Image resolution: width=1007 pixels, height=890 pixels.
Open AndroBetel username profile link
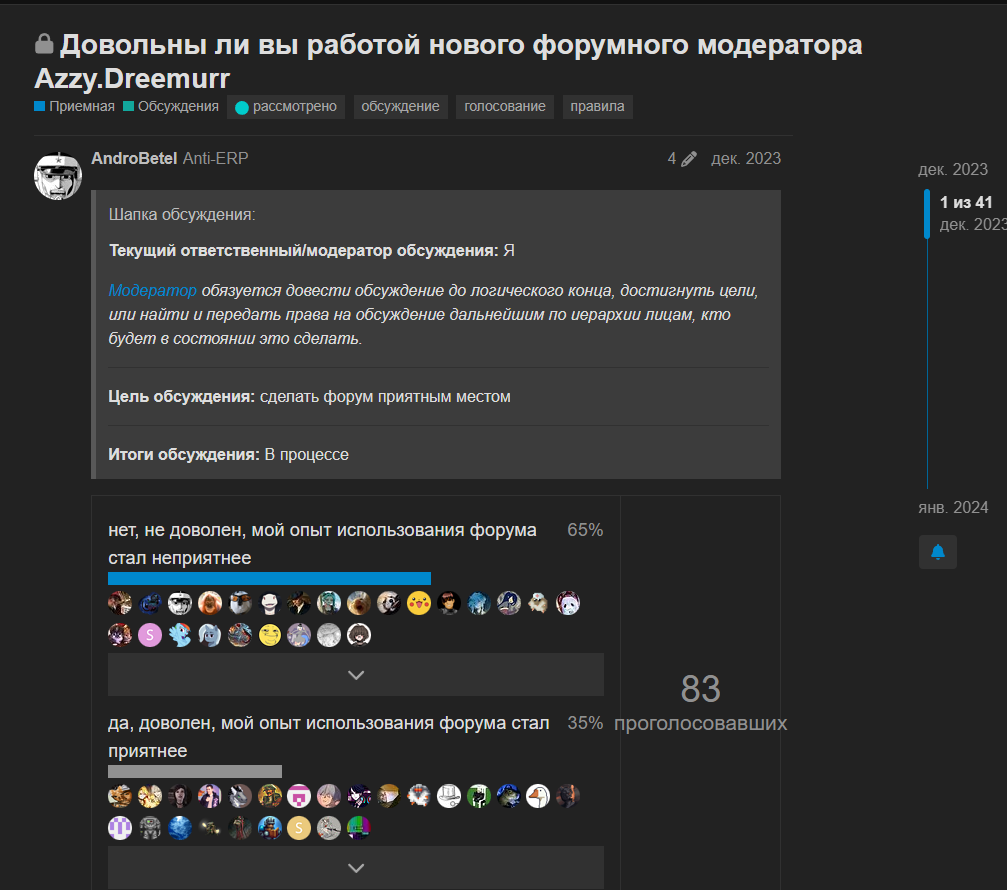(133, 158)
